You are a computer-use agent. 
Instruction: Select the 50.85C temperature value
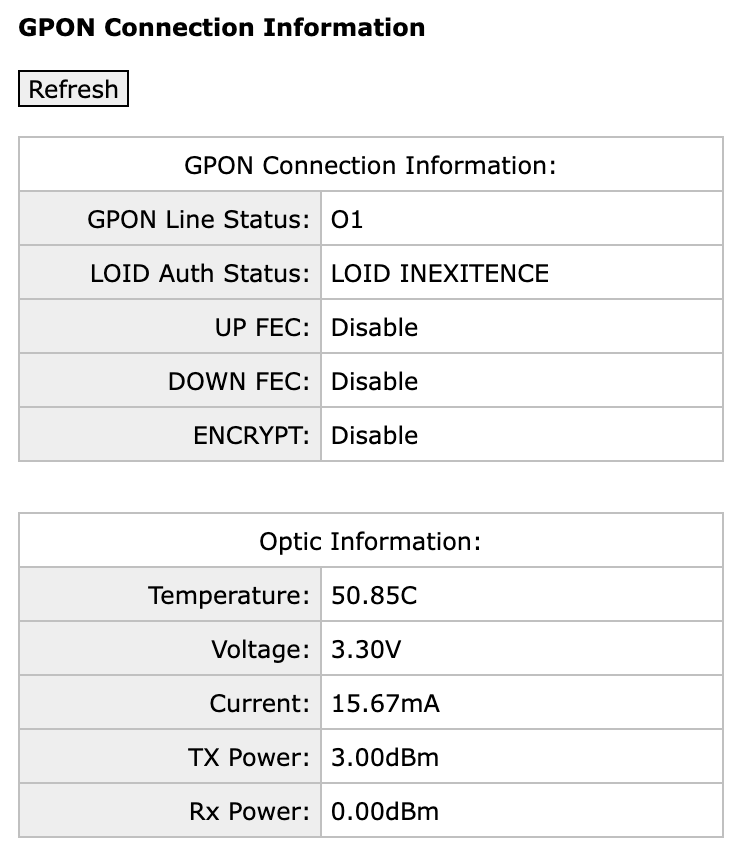click(374, 595)
